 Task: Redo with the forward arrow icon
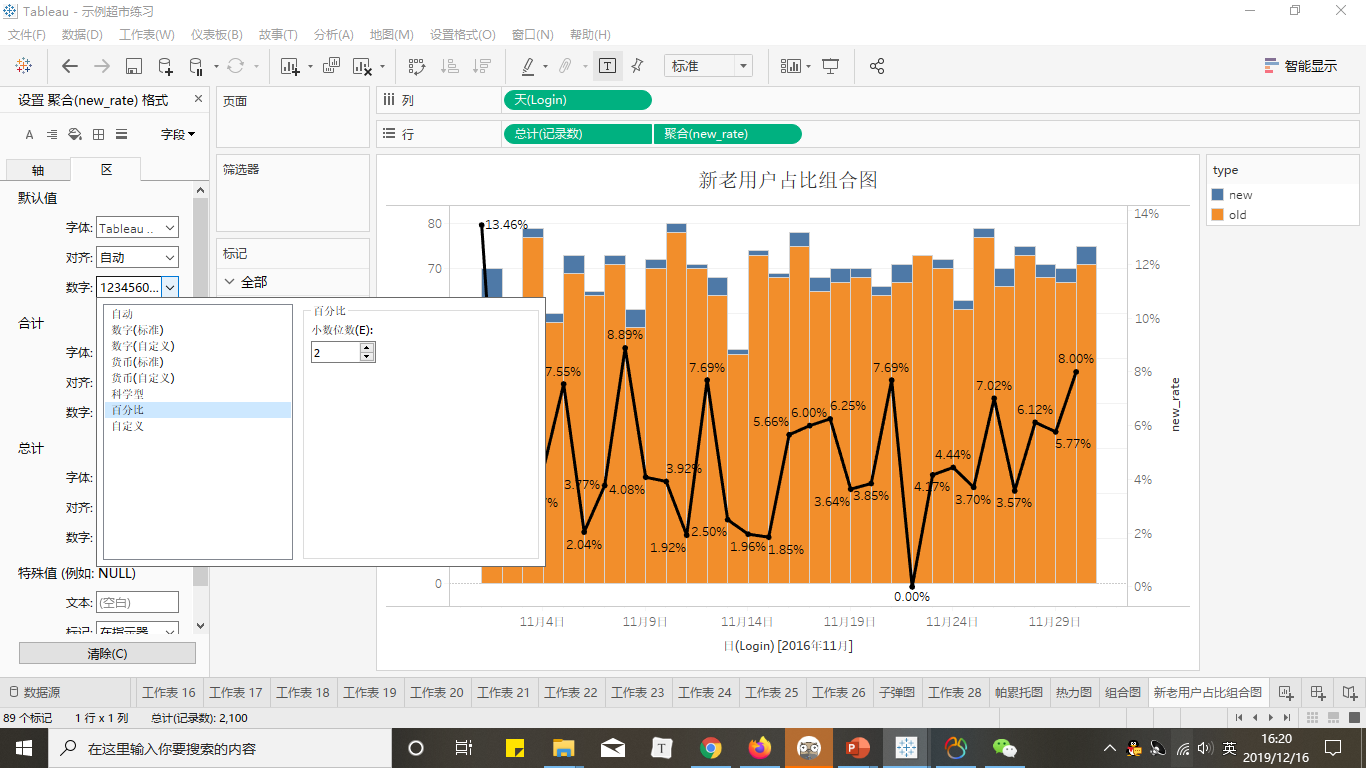click(102, 66)
